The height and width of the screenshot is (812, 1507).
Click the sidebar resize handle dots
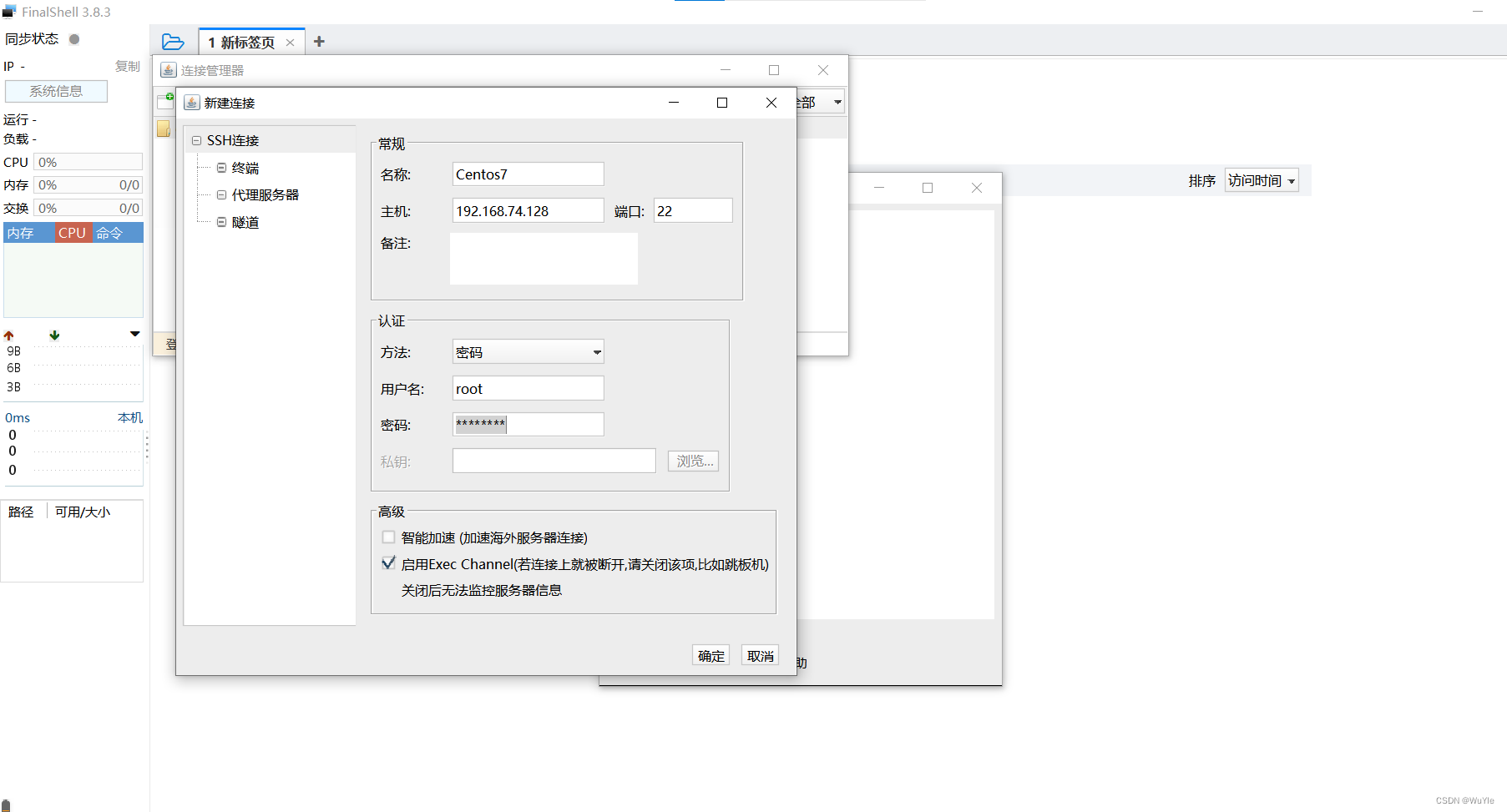tap(147, 446)
